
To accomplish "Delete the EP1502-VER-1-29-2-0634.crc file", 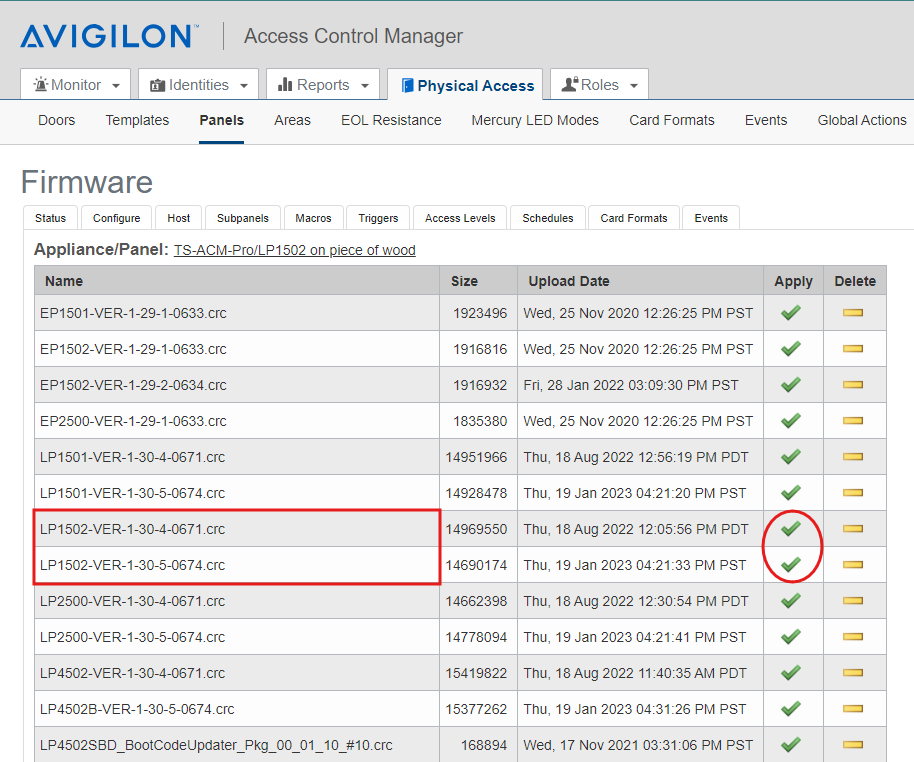I will pyautogui.click(x=854, y=384).
